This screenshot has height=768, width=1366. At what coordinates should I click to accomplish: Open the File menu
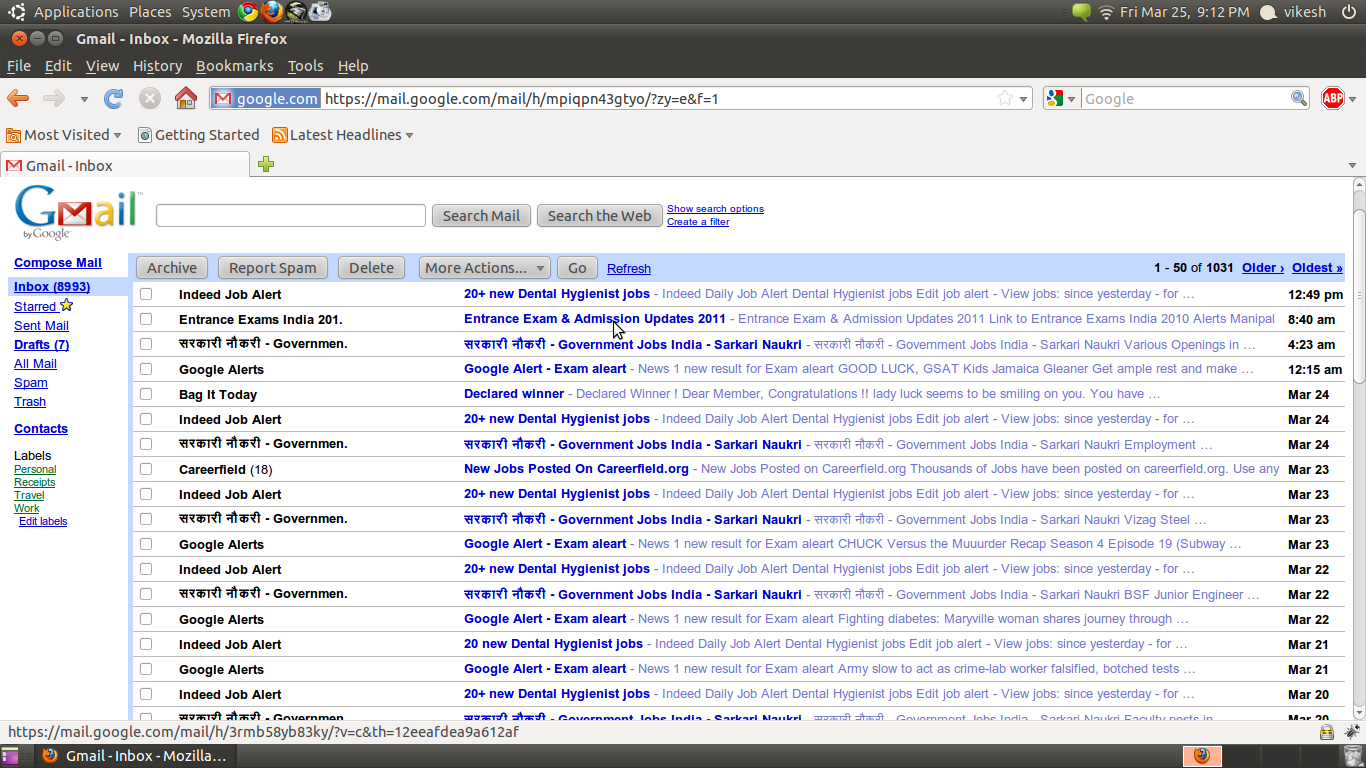19,66
